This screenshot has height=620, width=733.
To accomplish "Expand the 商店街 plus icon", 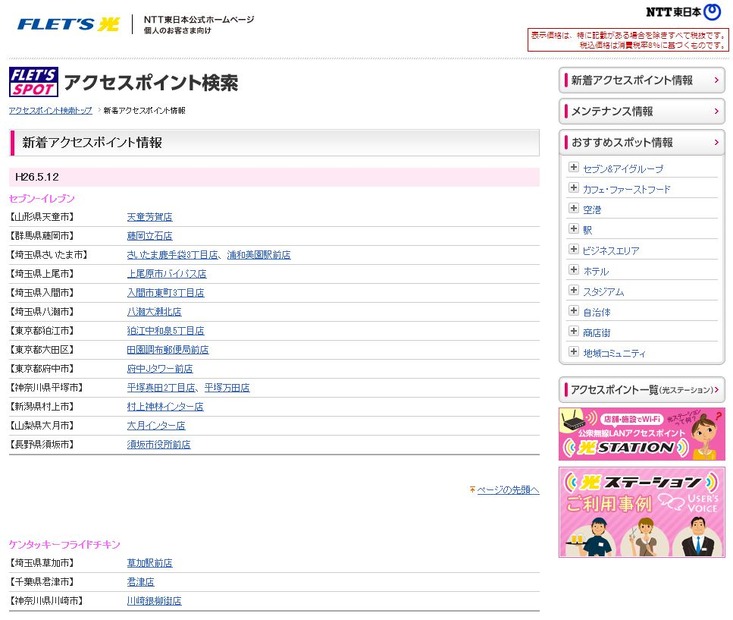I will point(573,332).
